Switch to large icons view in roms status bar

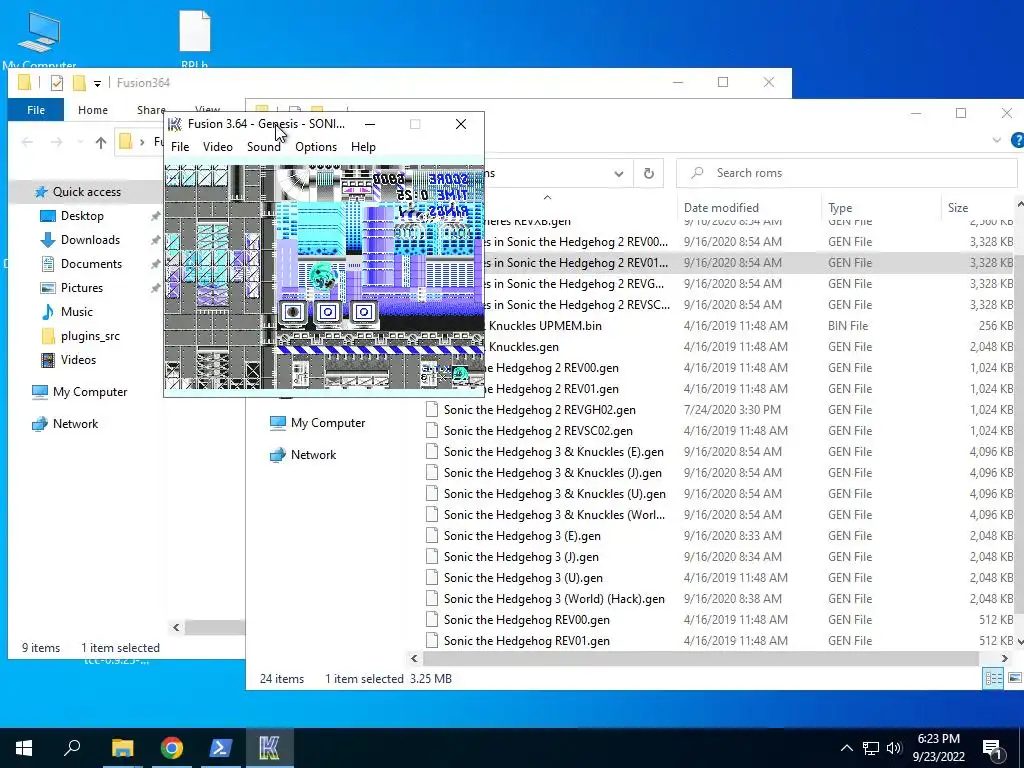1014,679
